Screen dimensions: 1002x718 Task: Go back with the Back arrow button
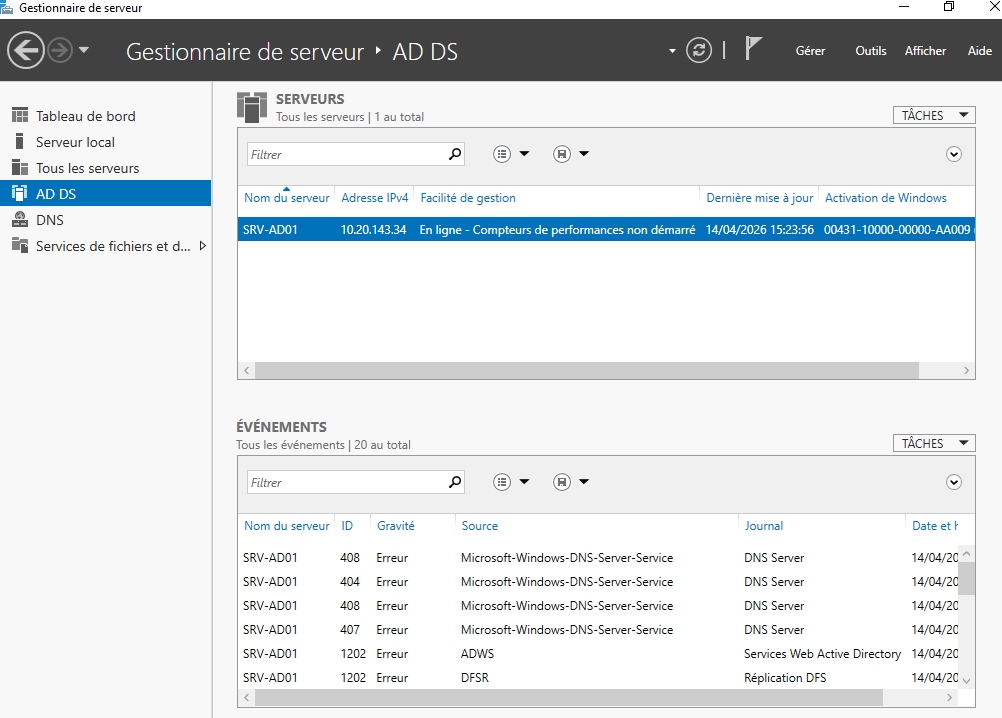(26, 50)
